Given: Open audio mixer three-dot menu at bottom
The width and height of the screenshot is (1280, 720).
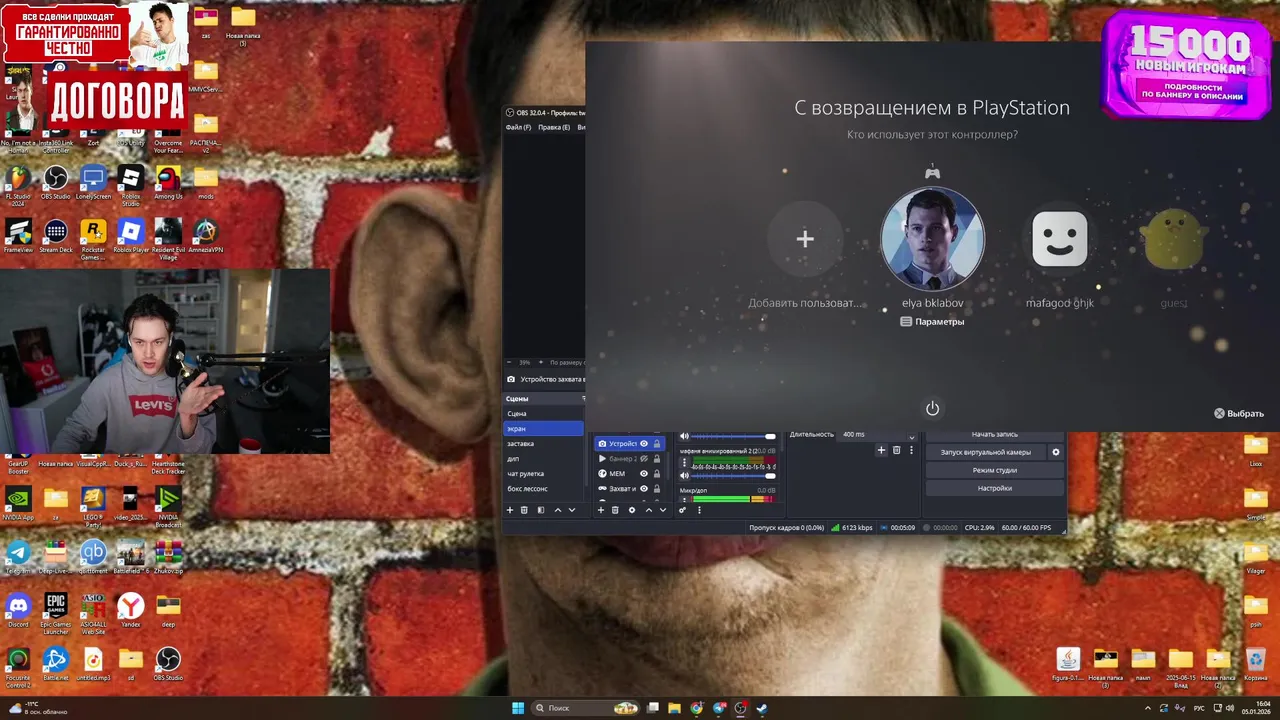Looking at the screenshot, I should point(699,510).
